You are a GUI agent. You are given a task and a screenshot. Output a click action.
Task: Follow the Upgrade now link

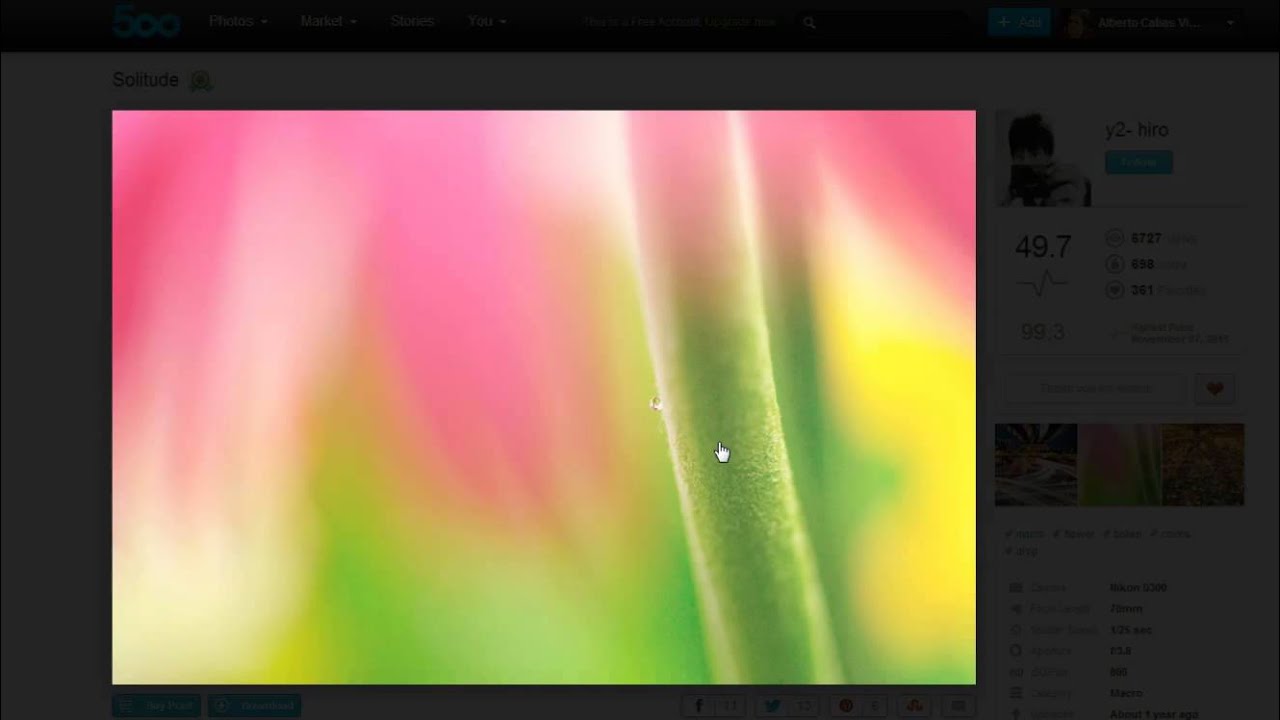(x=742, y=22)
